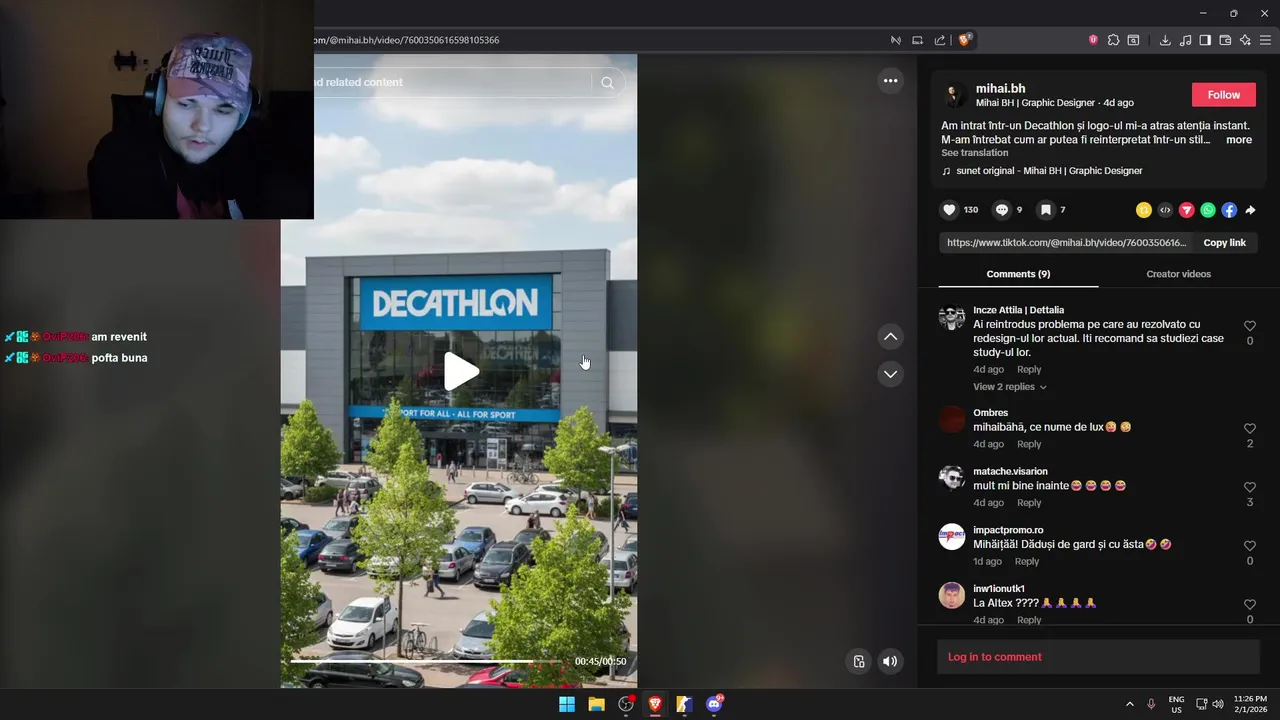Click the search magnifier icon
The image size is (1280, 720).
[x=607, y=83]
